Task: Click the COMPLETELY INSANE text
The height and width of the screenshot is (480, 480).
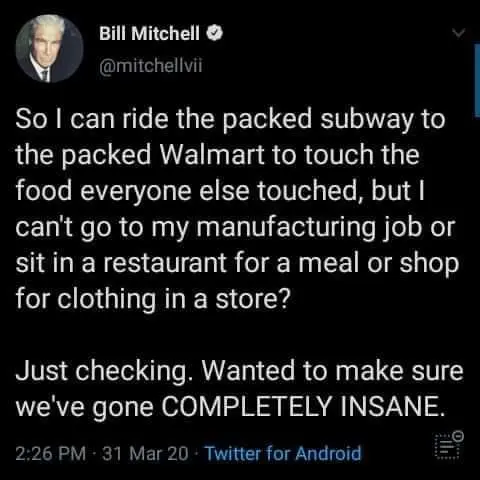Action: pyautogui.click(x=303, y=406)
